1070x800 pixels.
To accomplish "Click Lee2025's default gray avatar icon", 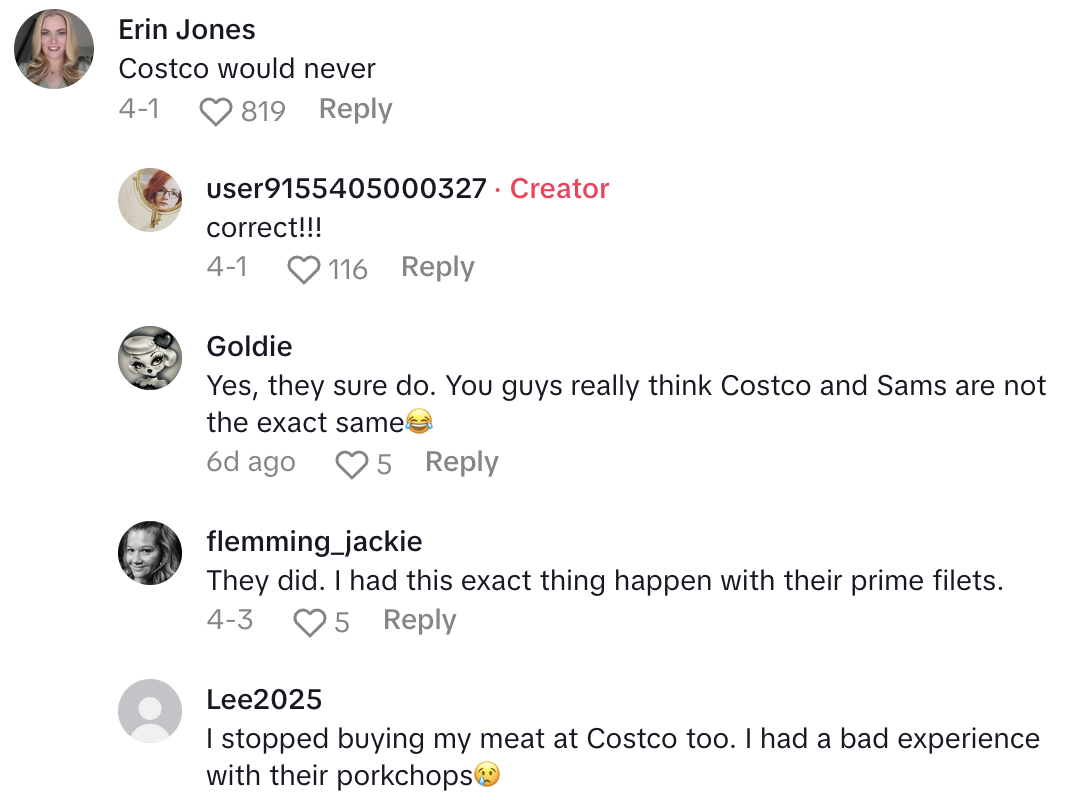I will tap(150, 711).
